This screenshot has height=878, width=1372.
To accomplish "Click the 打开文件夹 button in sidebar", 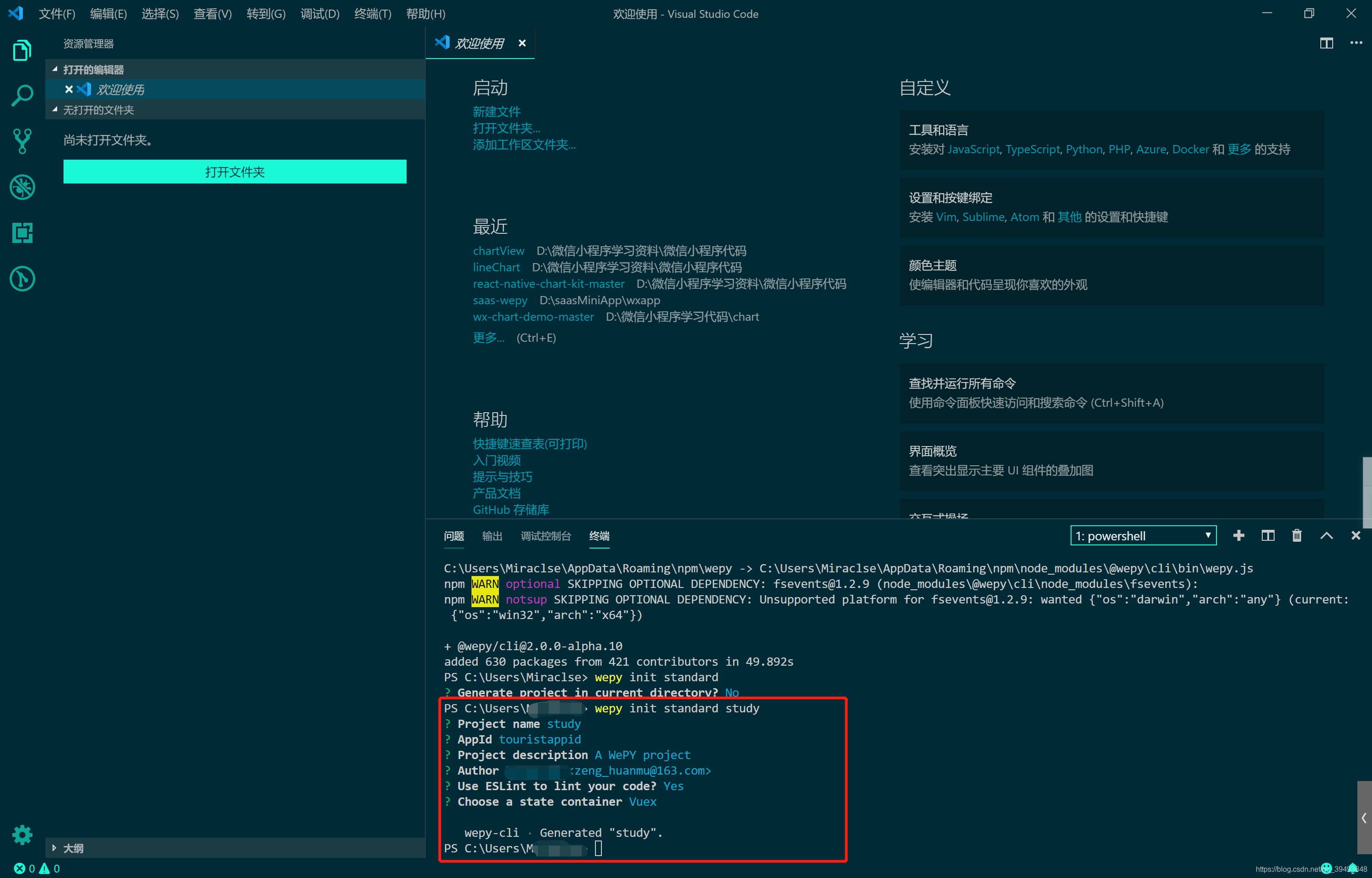I will [x=235, y=172].
